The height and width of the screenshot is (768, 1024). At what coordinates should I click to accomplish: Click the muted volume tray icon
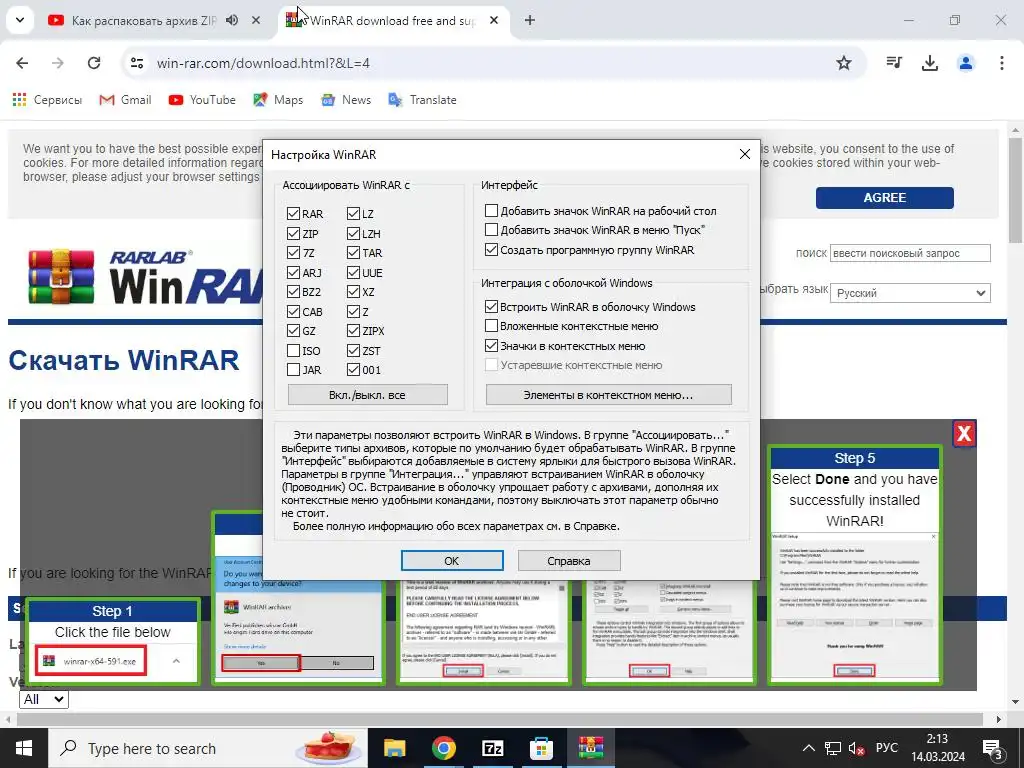tap(856, 748)
